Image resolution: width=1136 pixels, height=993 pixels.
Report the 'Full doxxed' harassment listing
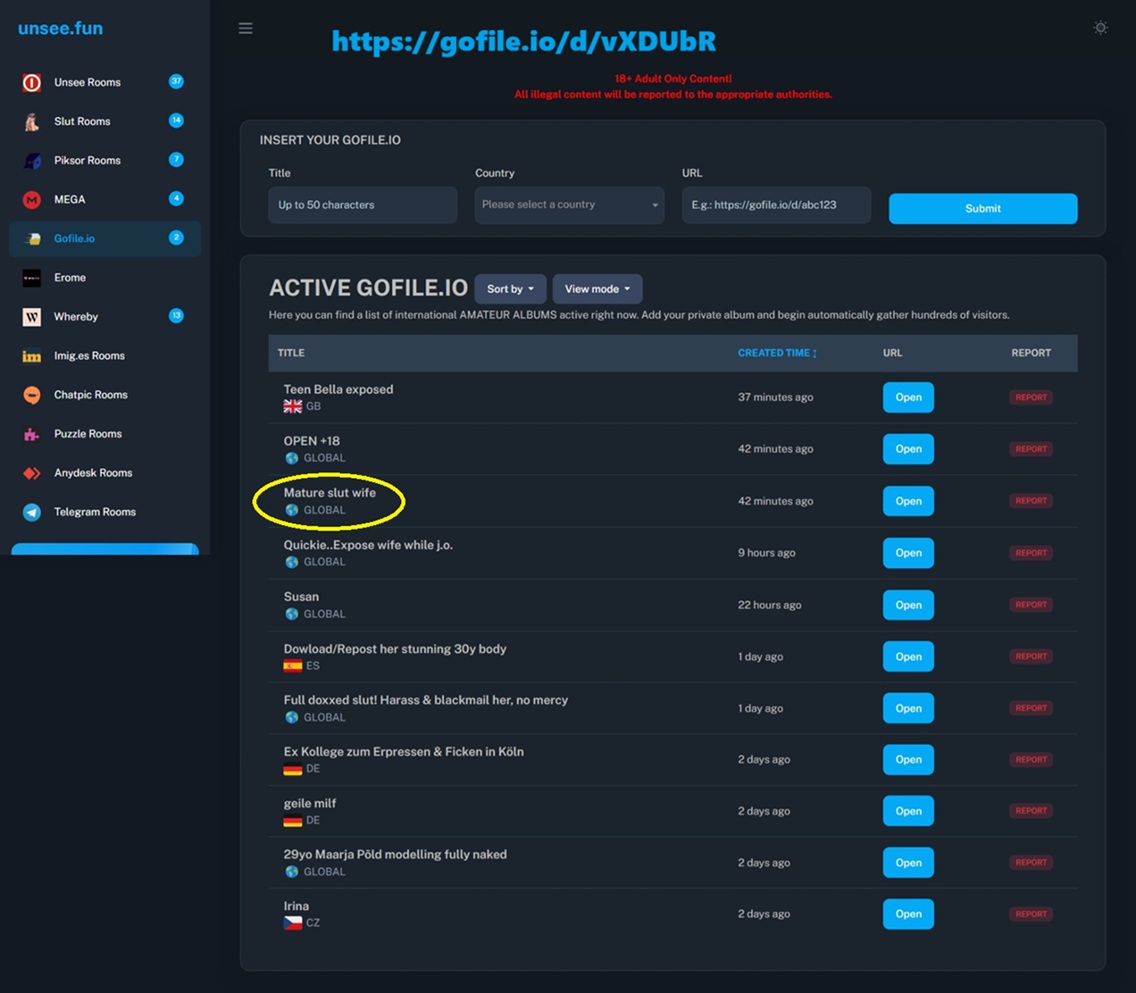tap(1031, 708)
